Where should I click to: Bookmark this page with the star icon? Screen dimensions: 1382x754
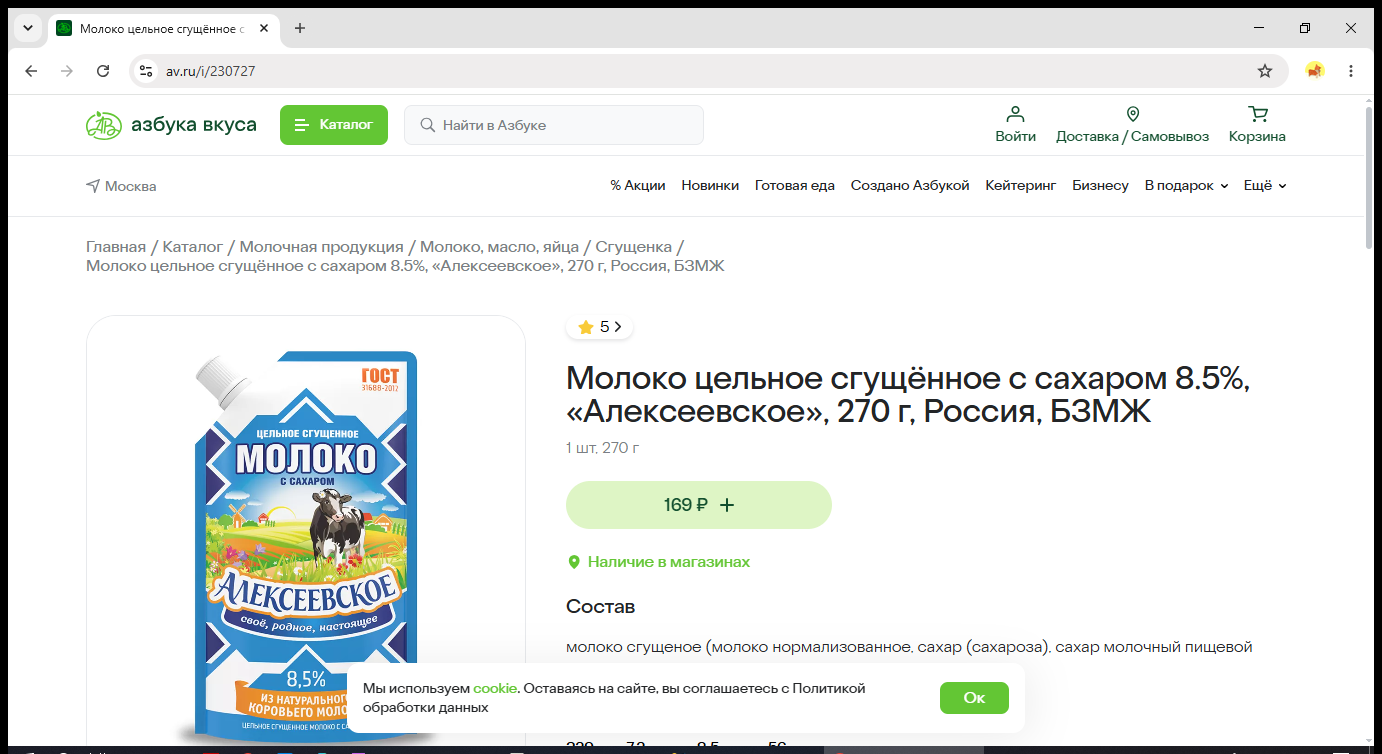pyautogui.click(x=1265, y=71)
